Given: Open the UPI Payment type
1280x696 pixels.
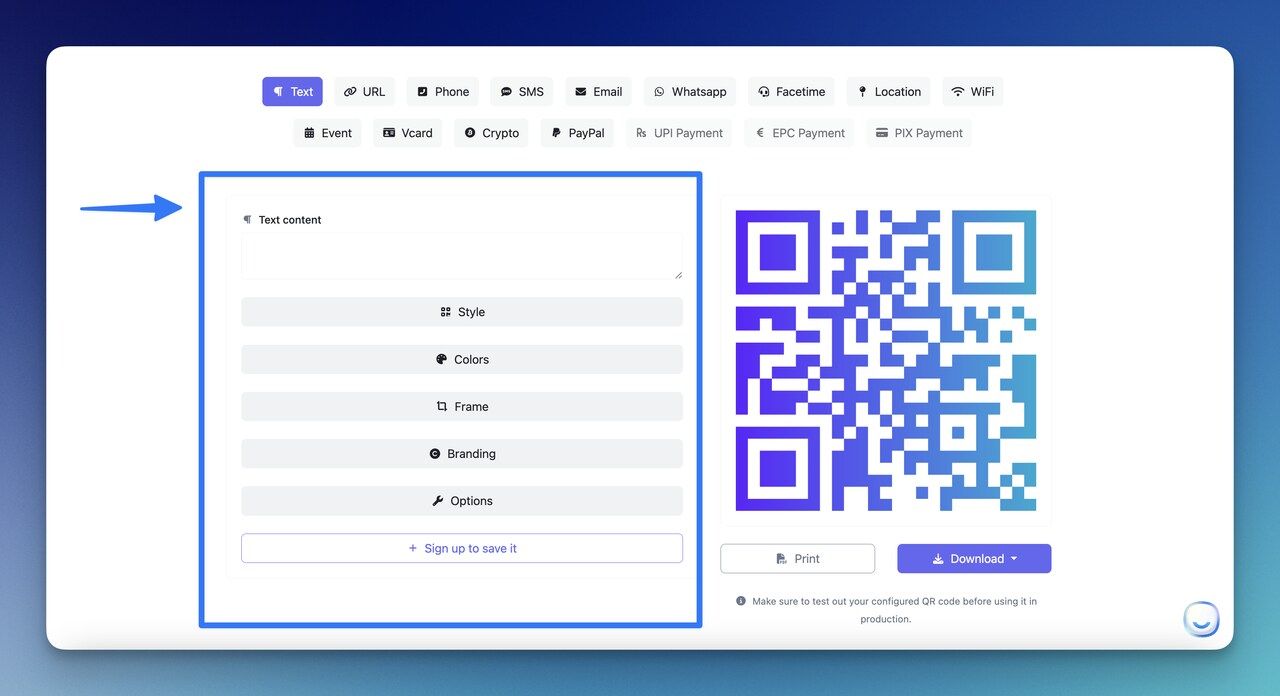Looking at the screenshot, I should click(679, 133).
